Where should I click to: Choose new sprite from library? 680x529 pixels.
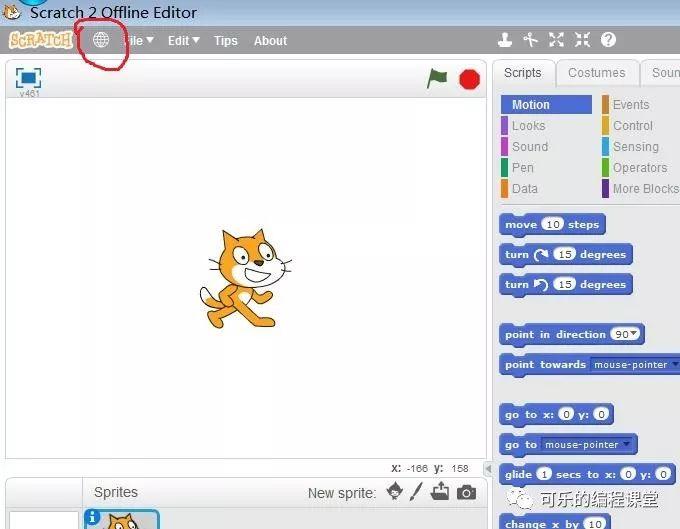(394, 492)
